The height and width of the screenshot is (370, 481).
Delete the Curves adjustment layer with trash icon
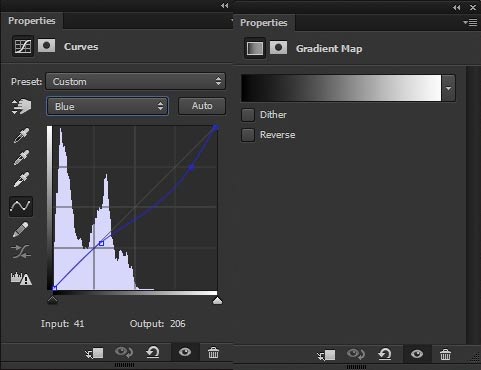pos(213,352)
